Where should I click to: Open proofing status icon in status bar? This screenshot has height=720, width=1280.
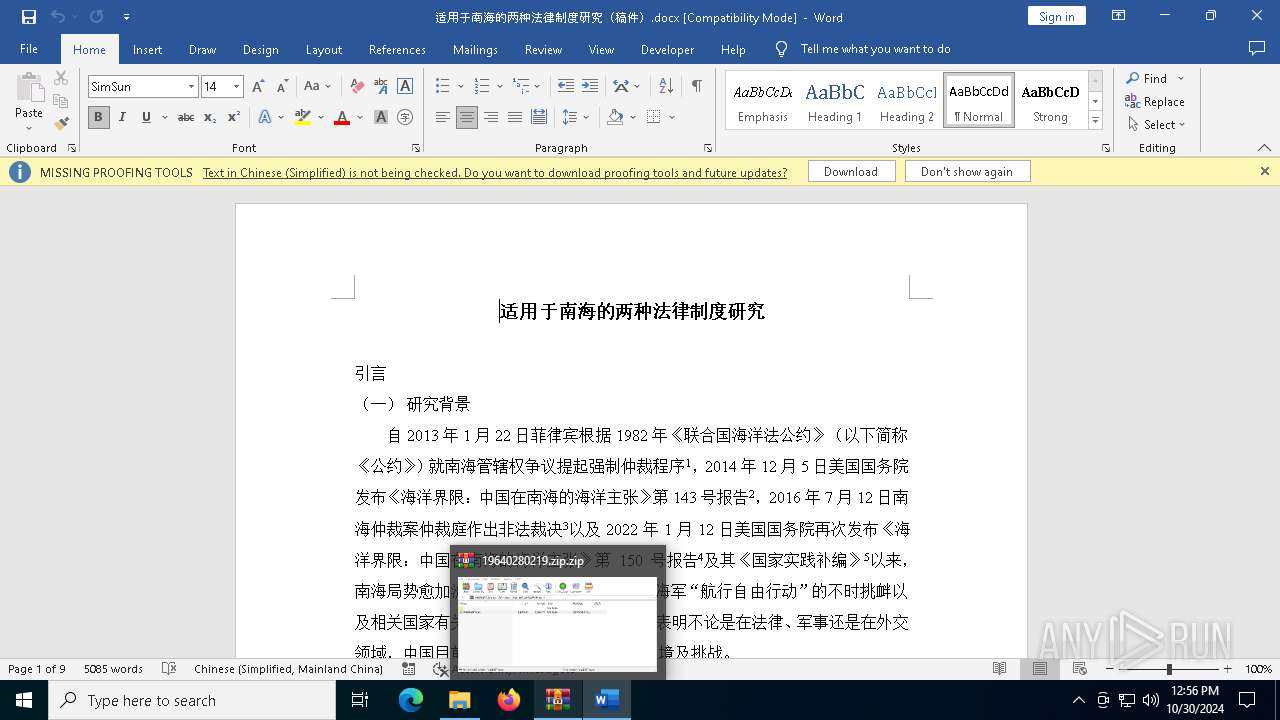coord(169,669)
